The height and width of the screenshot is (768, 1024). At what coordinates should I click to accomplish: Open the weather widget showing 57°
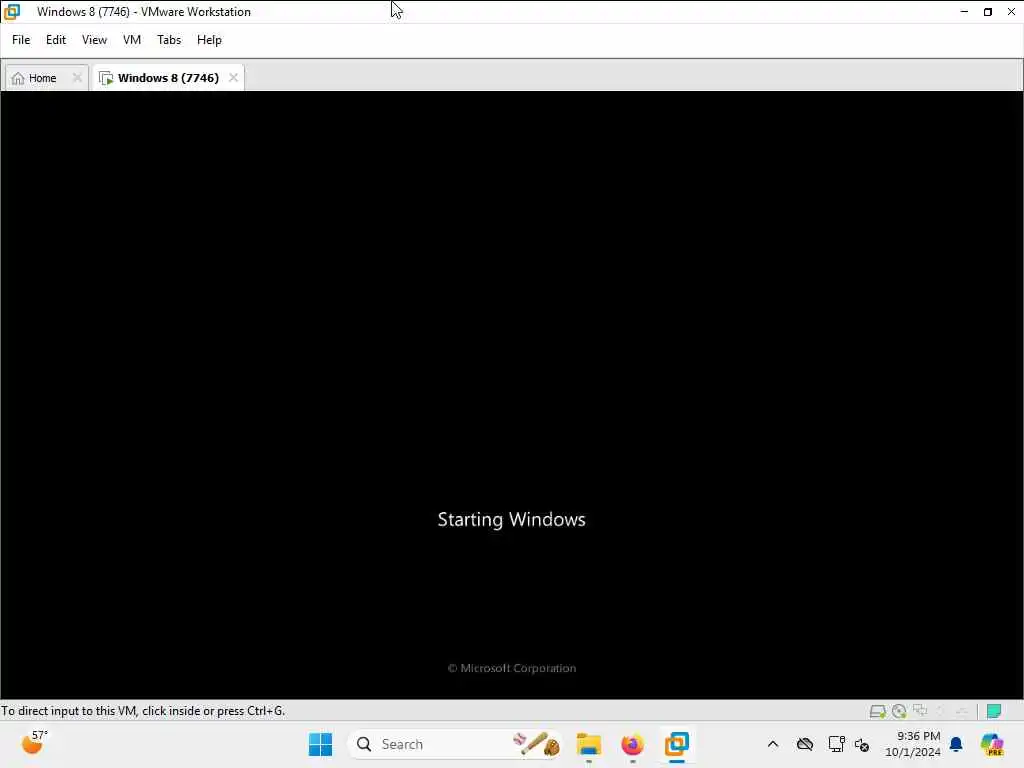(x=33, y=743)
